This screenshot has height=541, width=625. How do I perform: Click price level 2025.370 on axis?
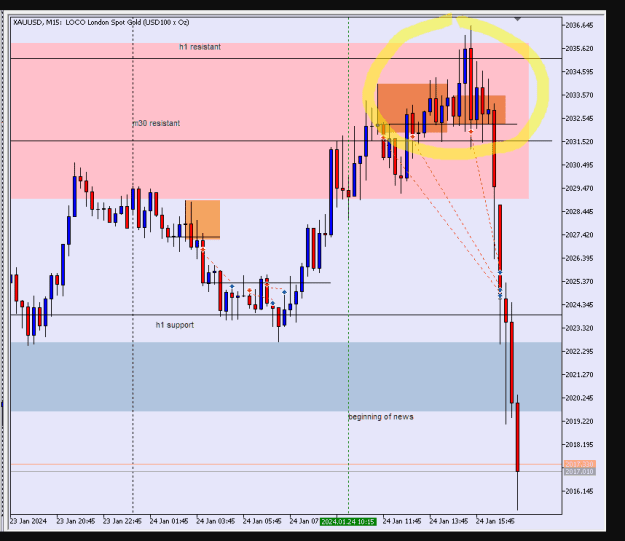(x=579, y=281)
